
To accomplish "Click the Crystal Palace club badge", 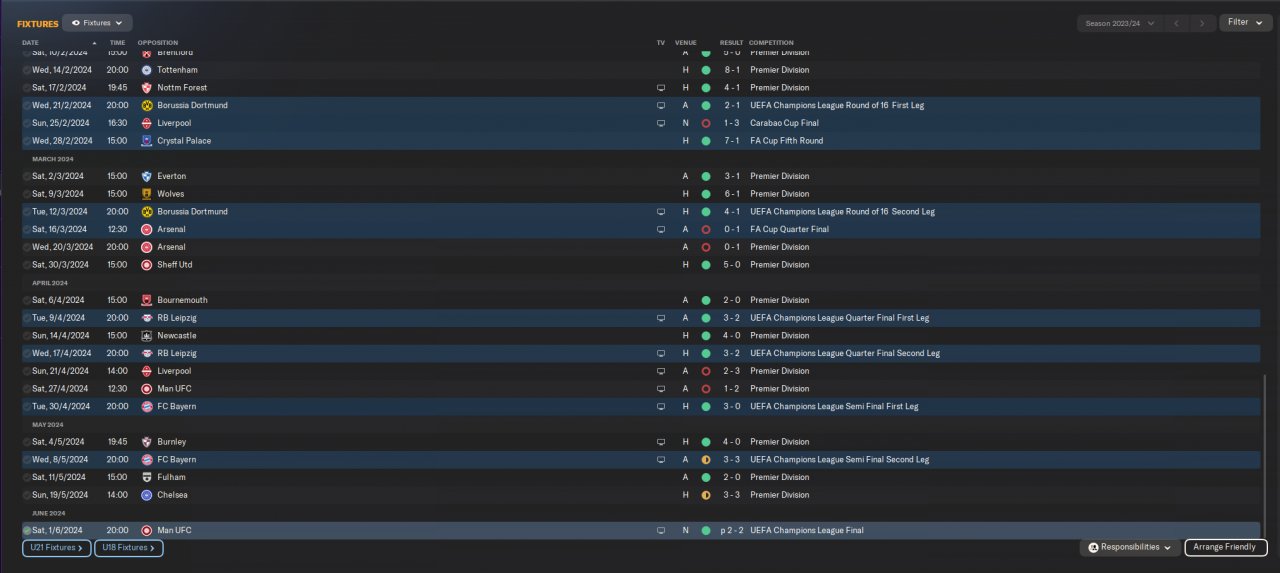I will 147,141.
